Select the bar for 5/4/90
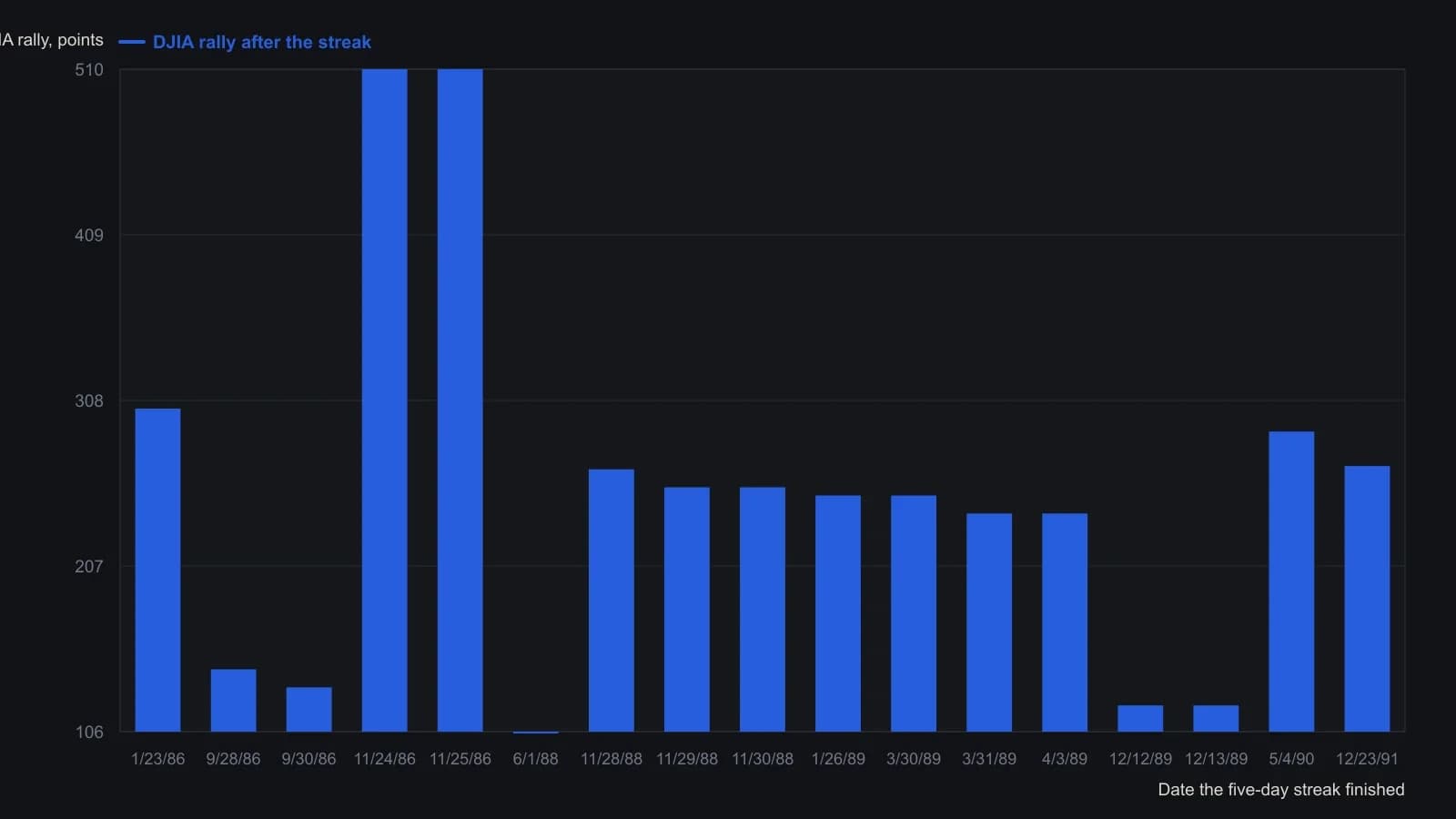Image resolution: width=1456 pixels, height=819 pixels. click(x=1290, y=581)
